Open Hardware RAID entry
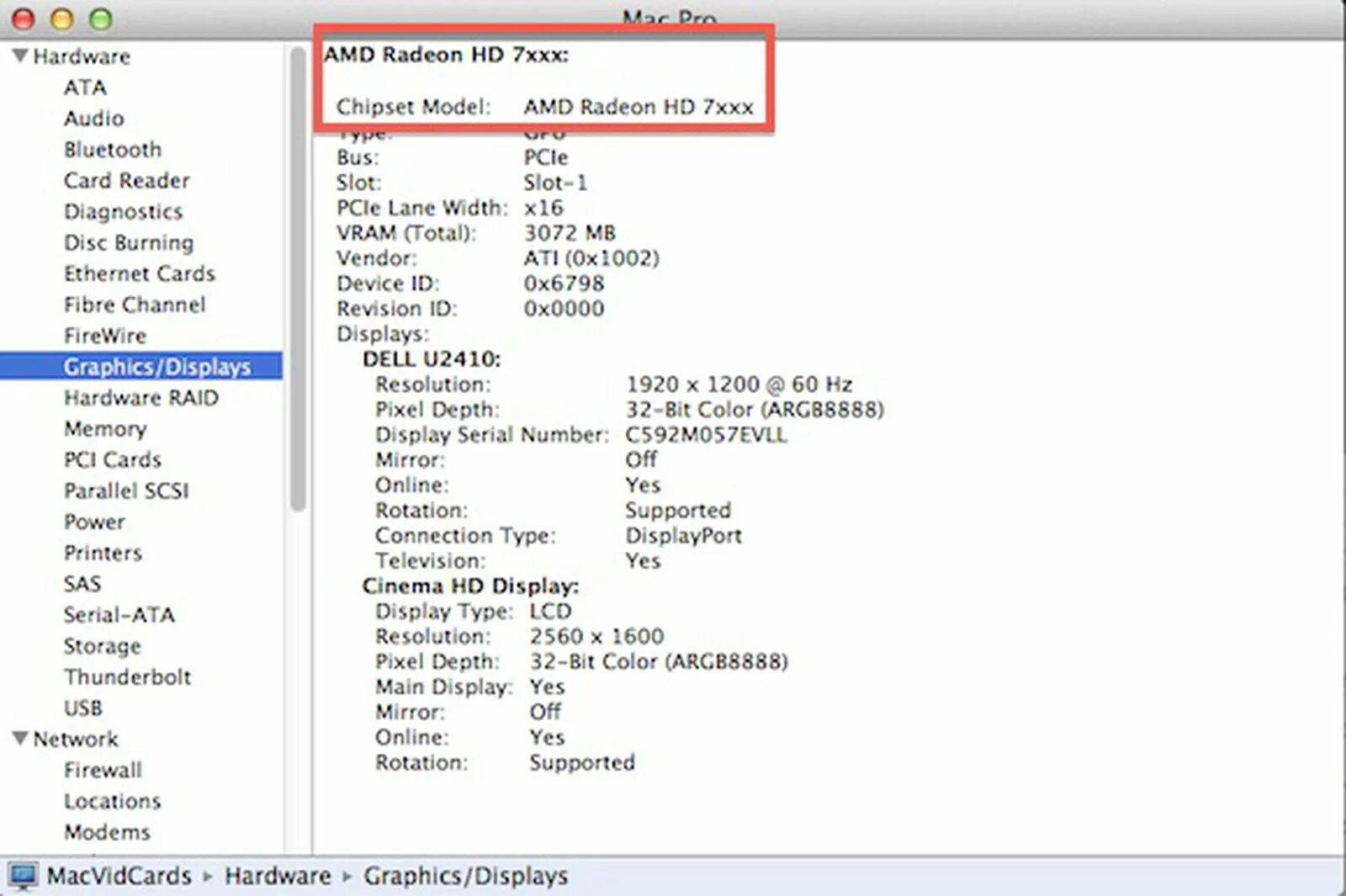The image size is (1346, 896). pos(141,398)
